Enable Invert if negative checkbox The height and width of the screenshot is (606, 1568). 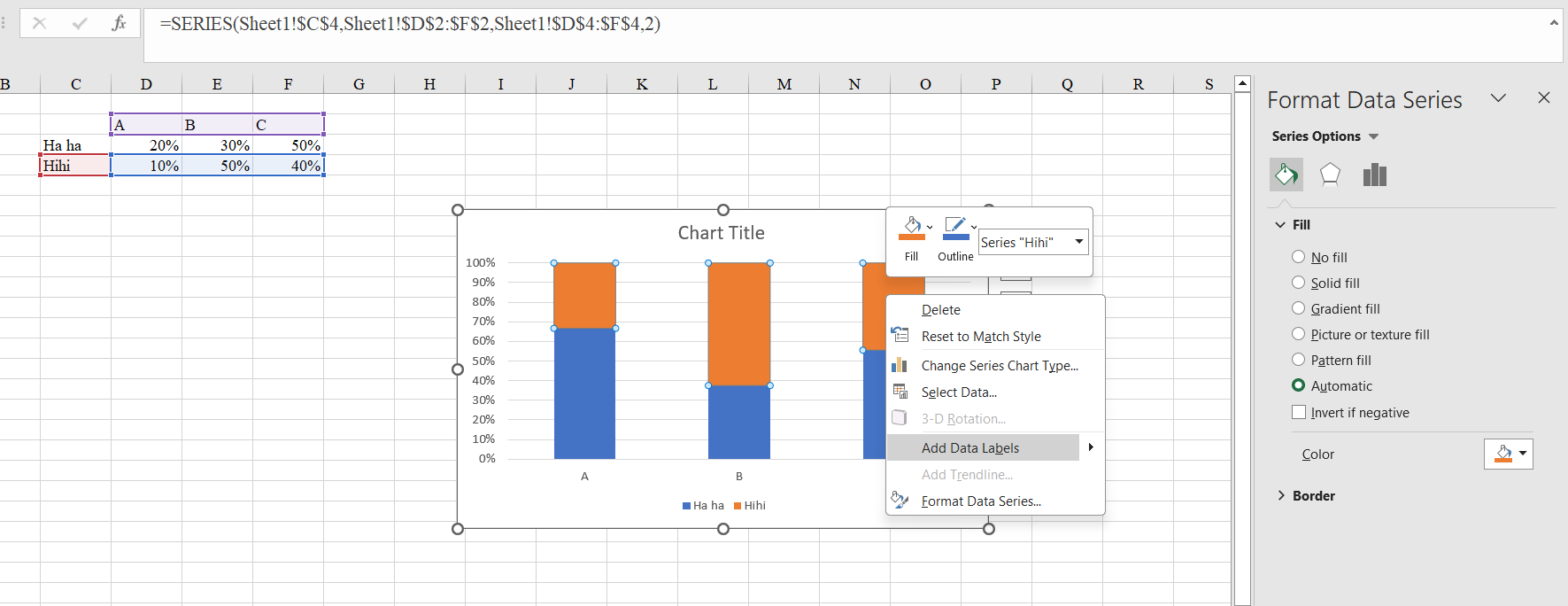tap(1299, 412)
